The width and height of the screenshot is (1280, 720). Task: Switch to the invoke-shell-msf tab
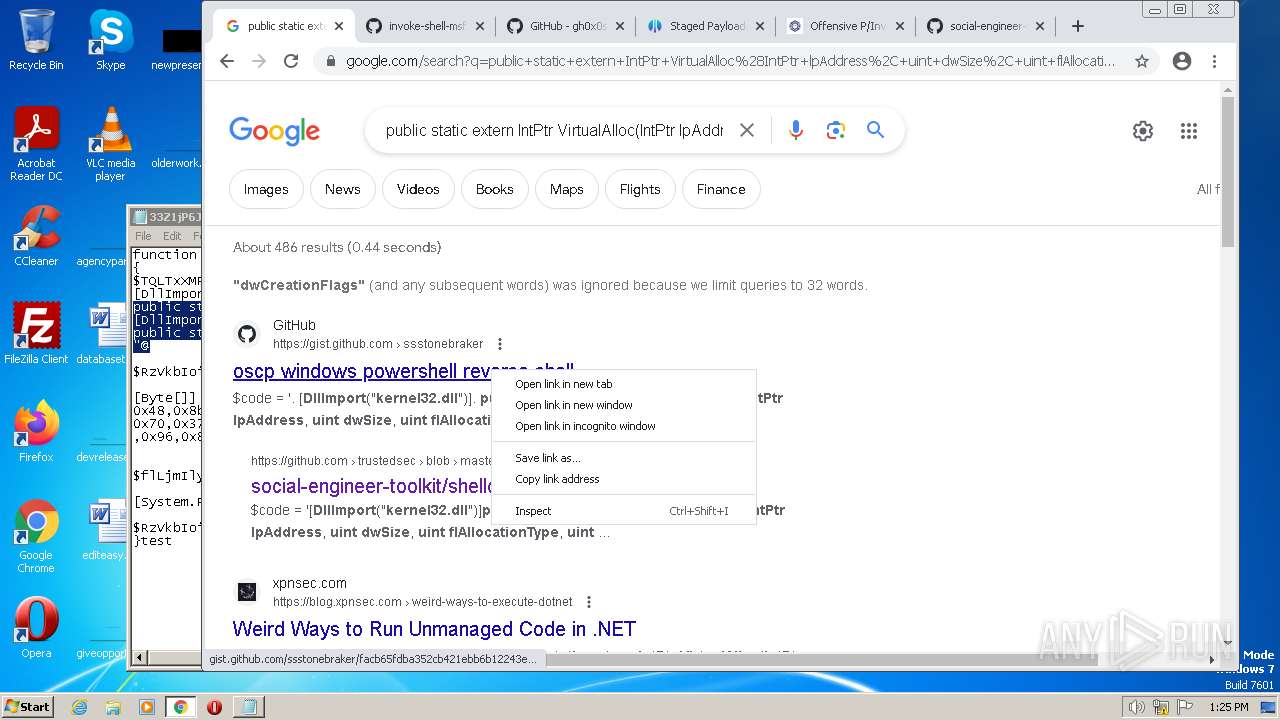[x=424, y=26]
